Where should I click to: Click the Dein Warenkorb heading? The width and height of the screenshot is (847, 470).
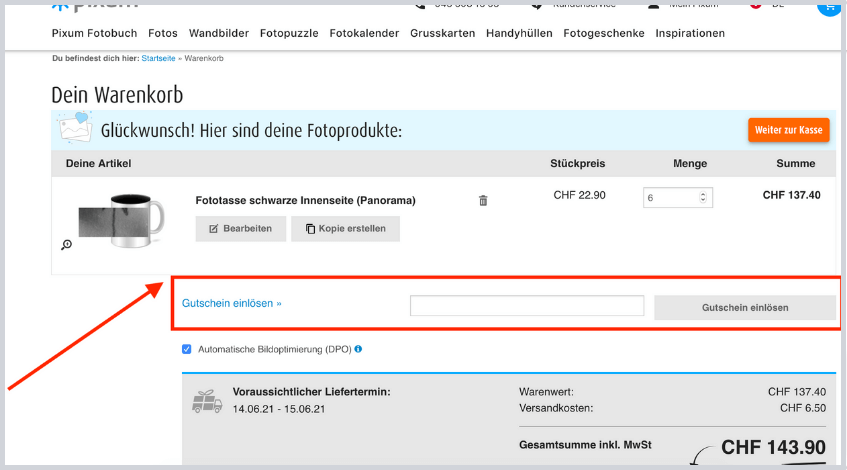[117, 95]
